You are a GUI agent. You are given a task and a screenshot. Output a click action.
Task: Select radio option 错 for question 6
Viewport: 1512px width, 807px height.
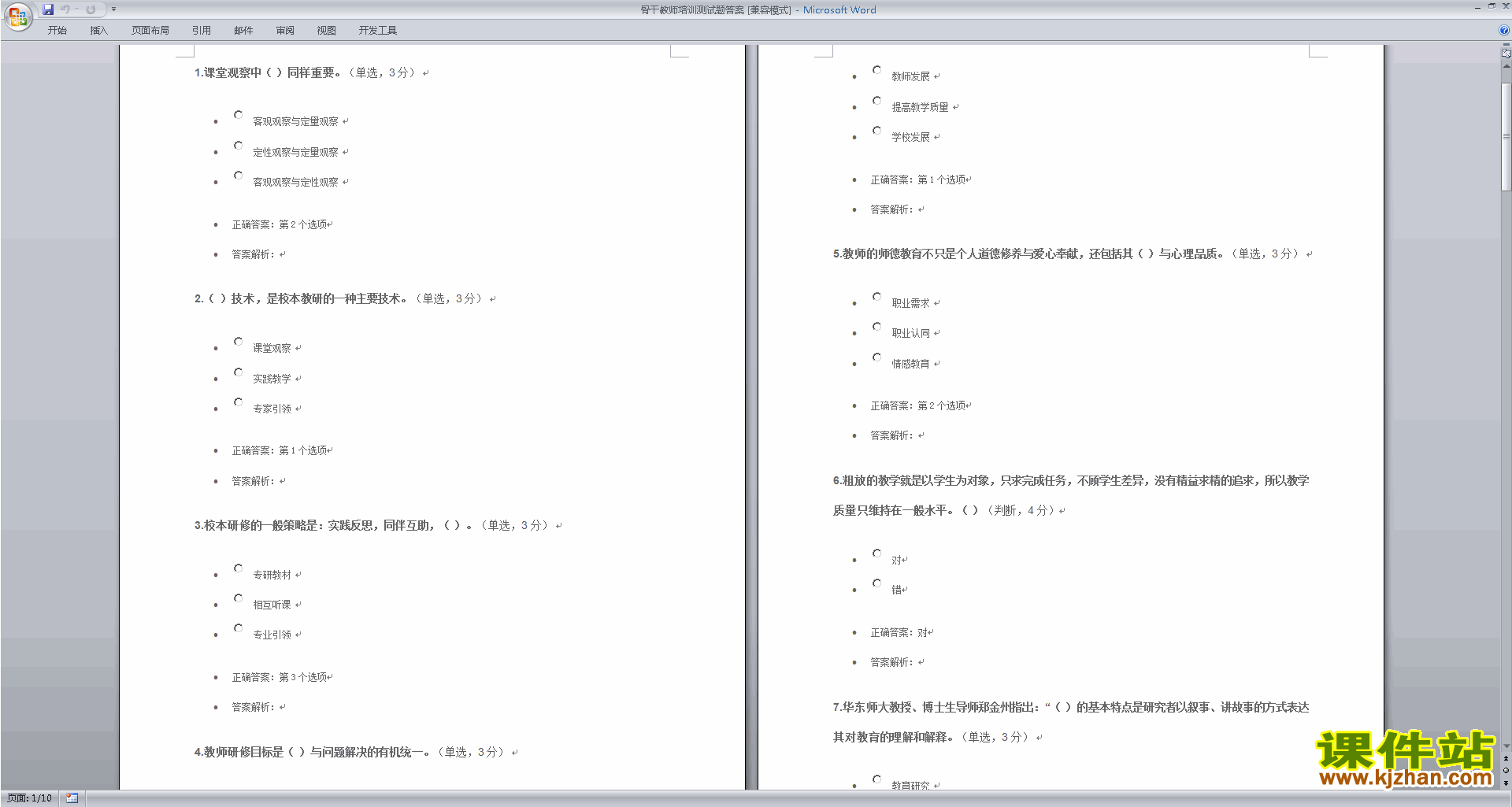click(876, 583)
